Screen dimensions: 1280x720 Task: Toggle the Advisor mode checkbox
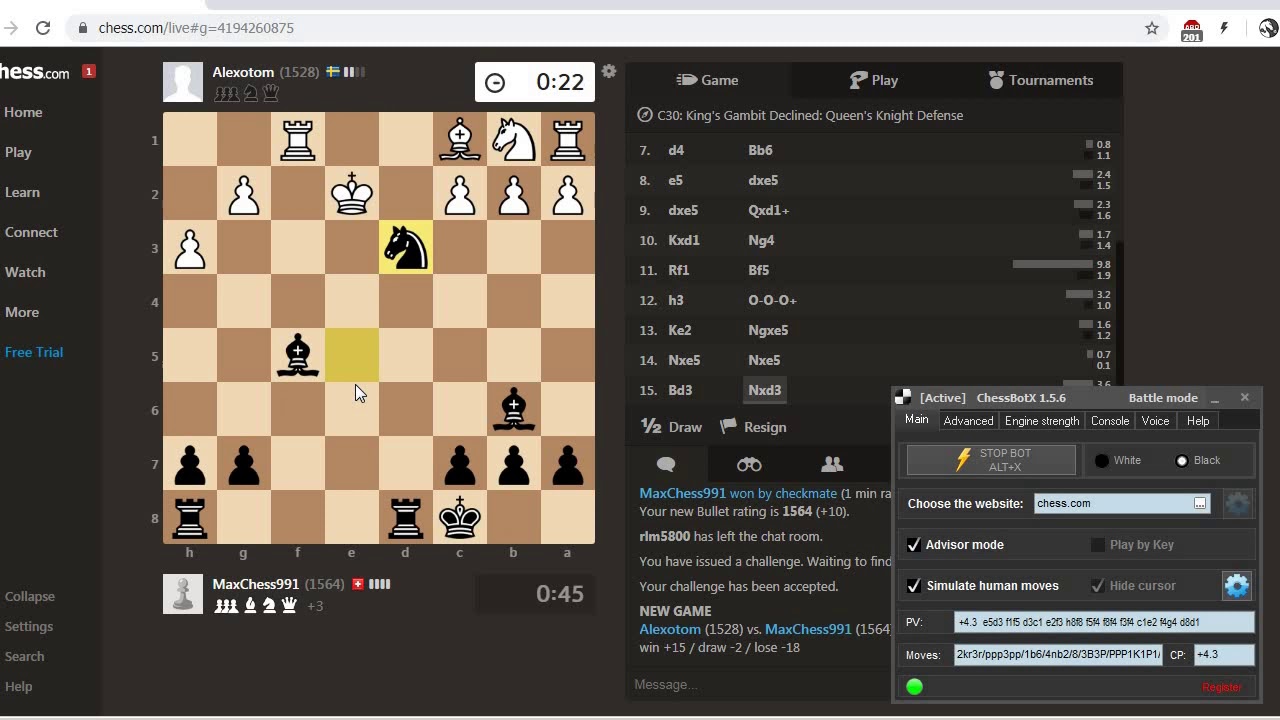click(x=913, y=545)
